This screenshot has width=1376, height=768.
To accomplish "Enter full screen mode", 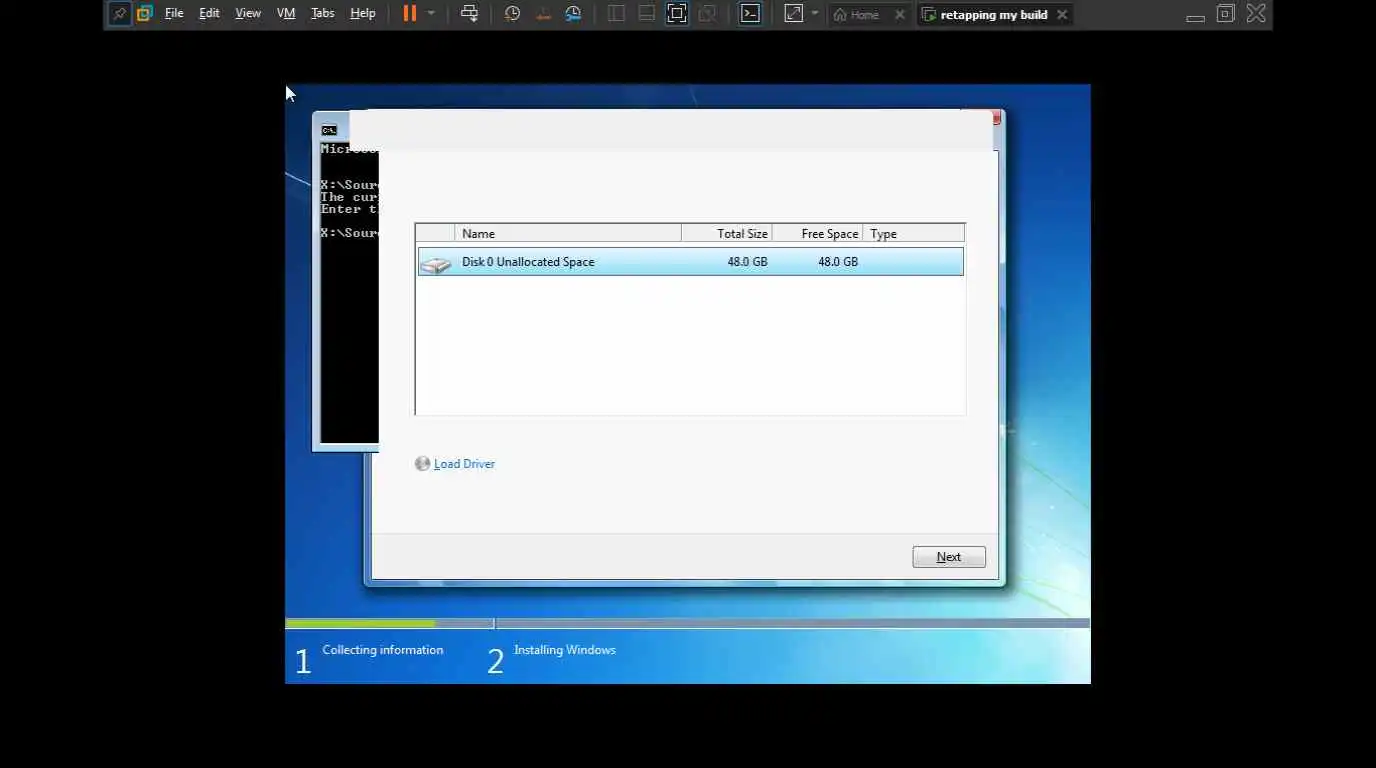I will pyautogui.click(x=677, y=14).
